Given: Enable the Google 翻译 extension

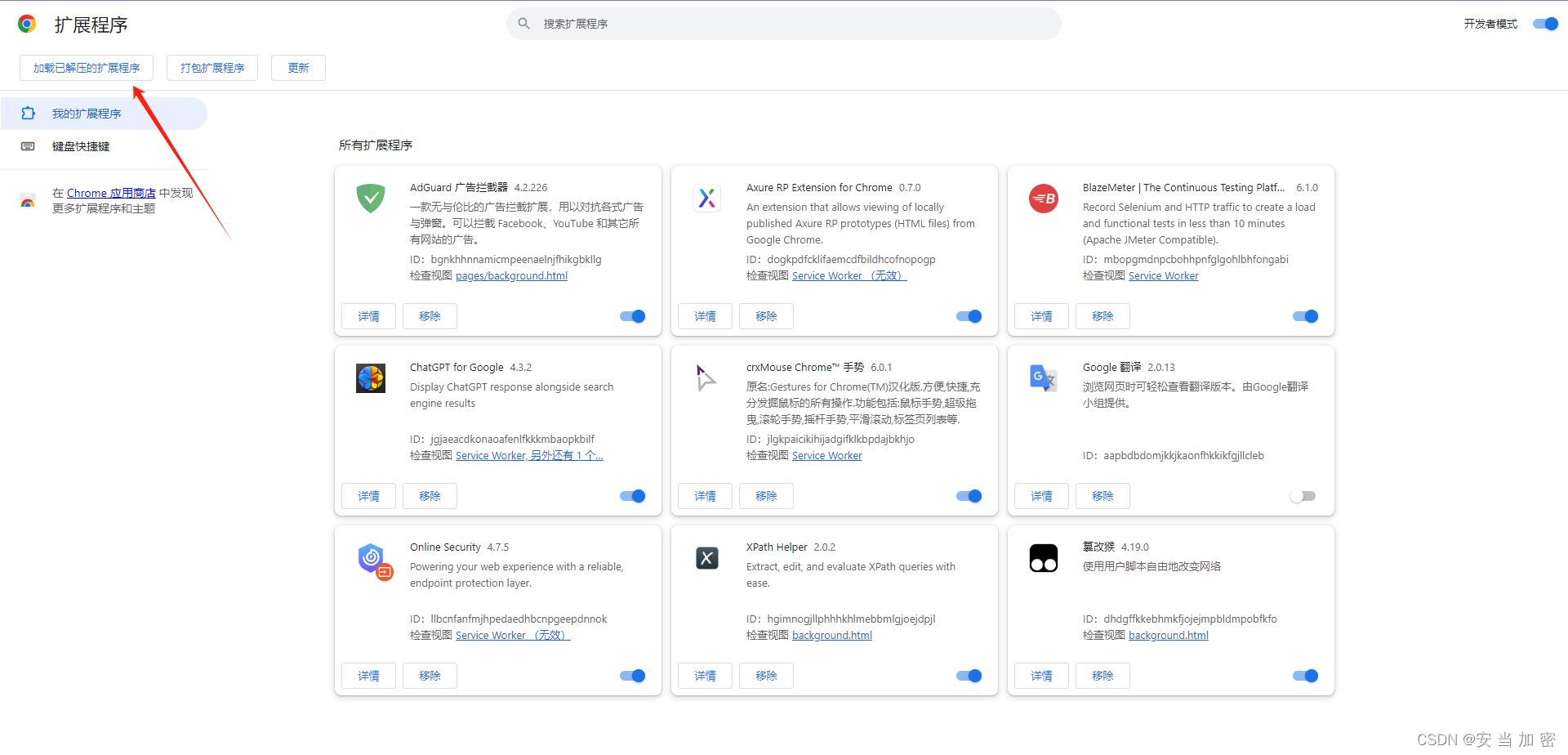Looking at the screenshot, I should click(1303, 496).
